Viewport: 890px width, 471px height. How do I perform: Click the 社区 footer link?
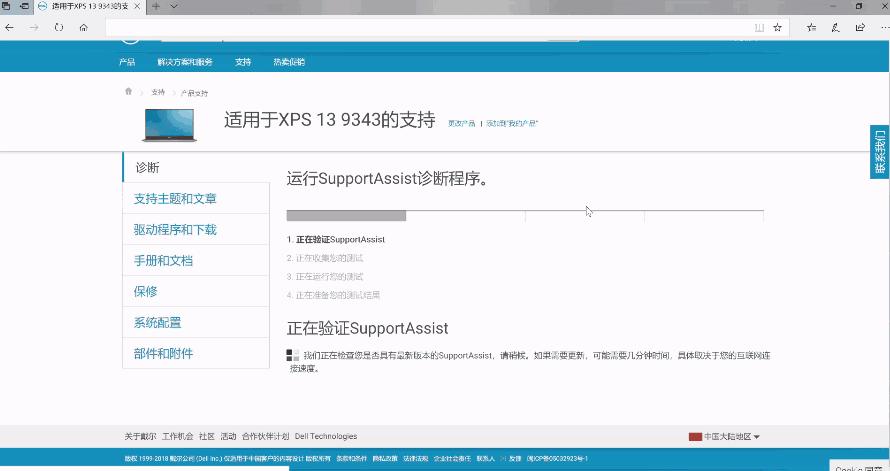pyautogui.click(x=207, y=436)
